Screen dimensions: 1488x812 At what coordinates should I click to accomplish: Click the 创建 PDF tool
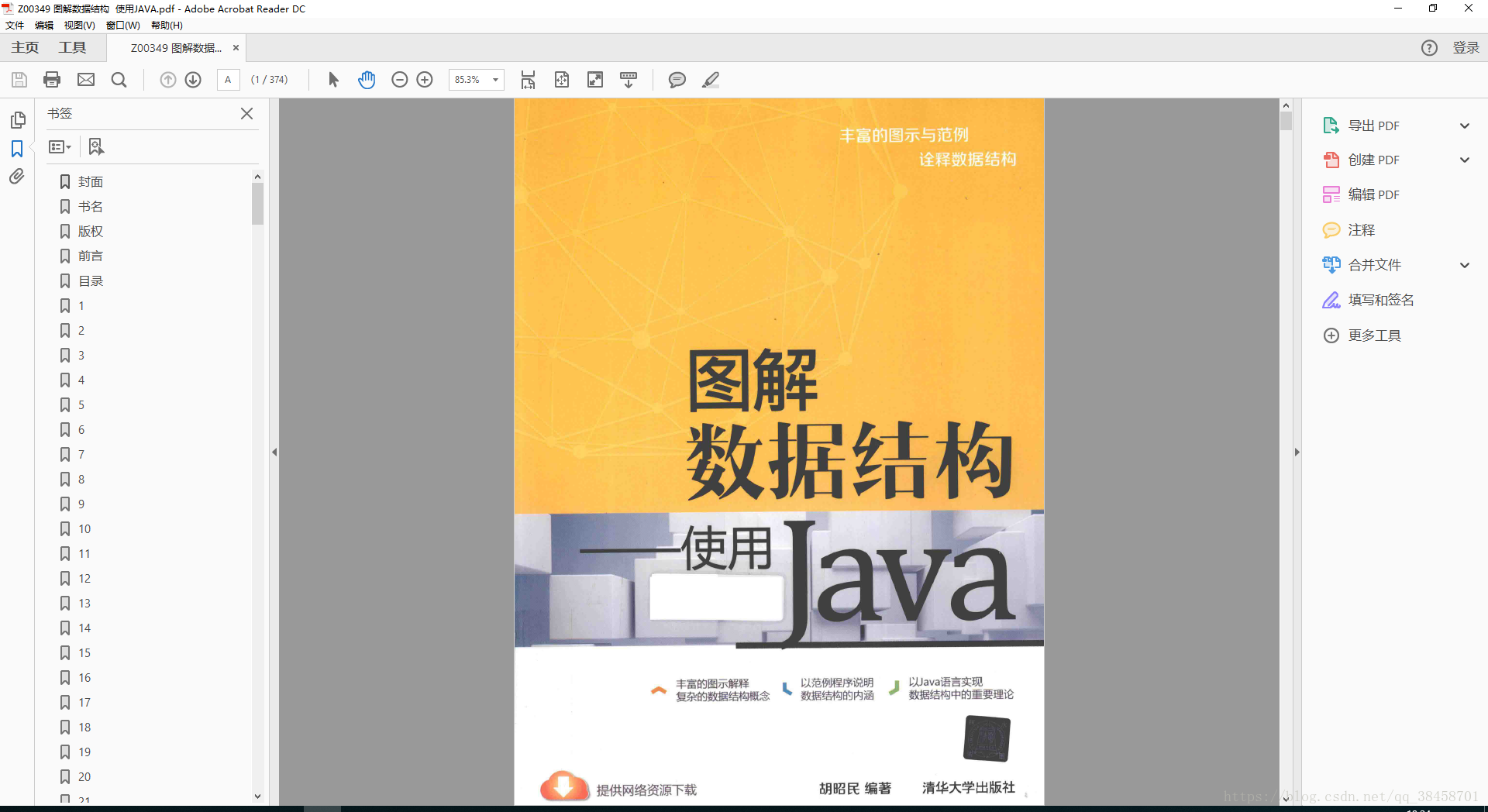click(1361, 160)
